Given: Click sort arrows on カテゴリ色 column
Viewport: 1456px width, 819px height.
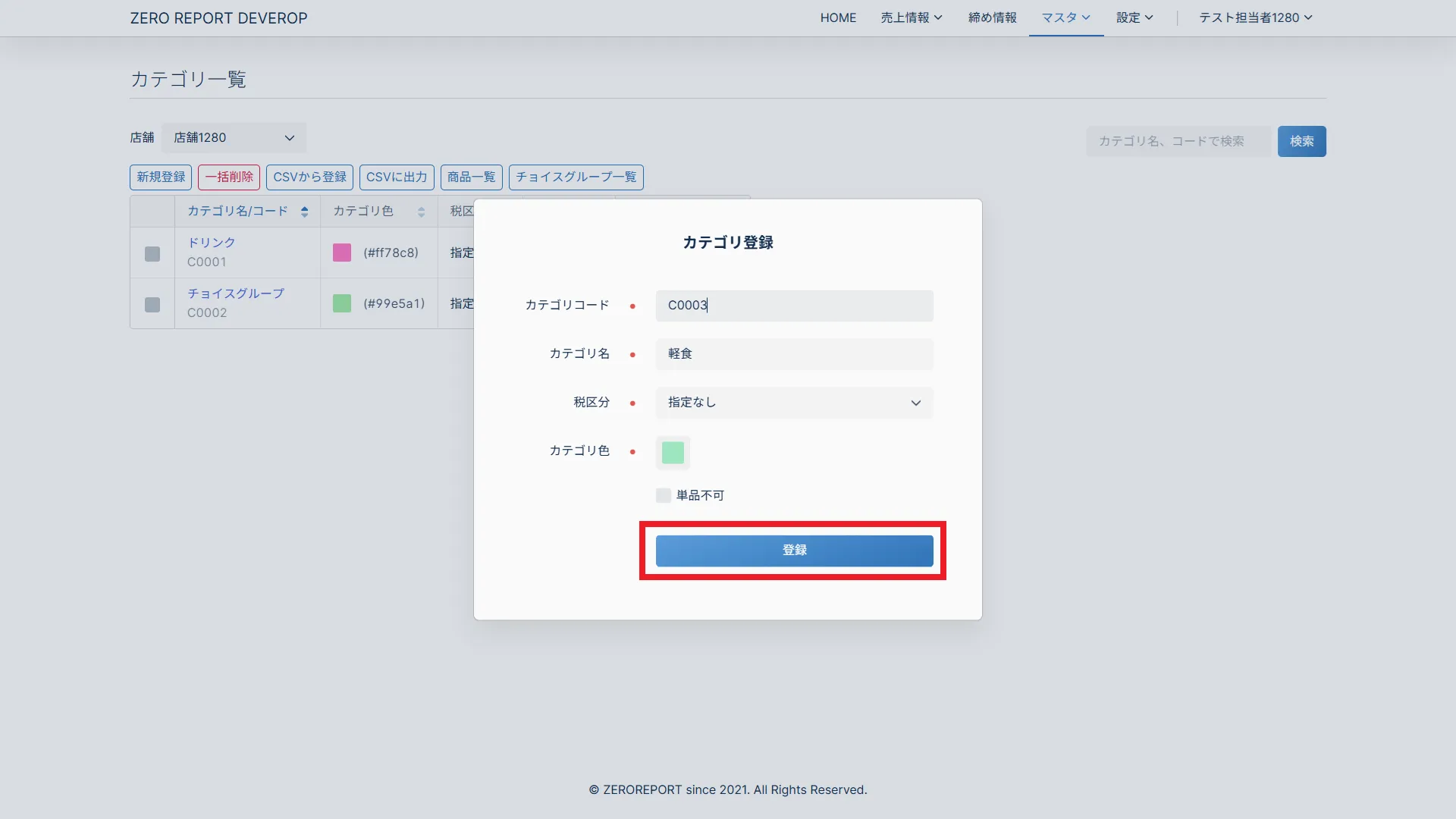Looking at the screenshot, I should tap(421, 212).
